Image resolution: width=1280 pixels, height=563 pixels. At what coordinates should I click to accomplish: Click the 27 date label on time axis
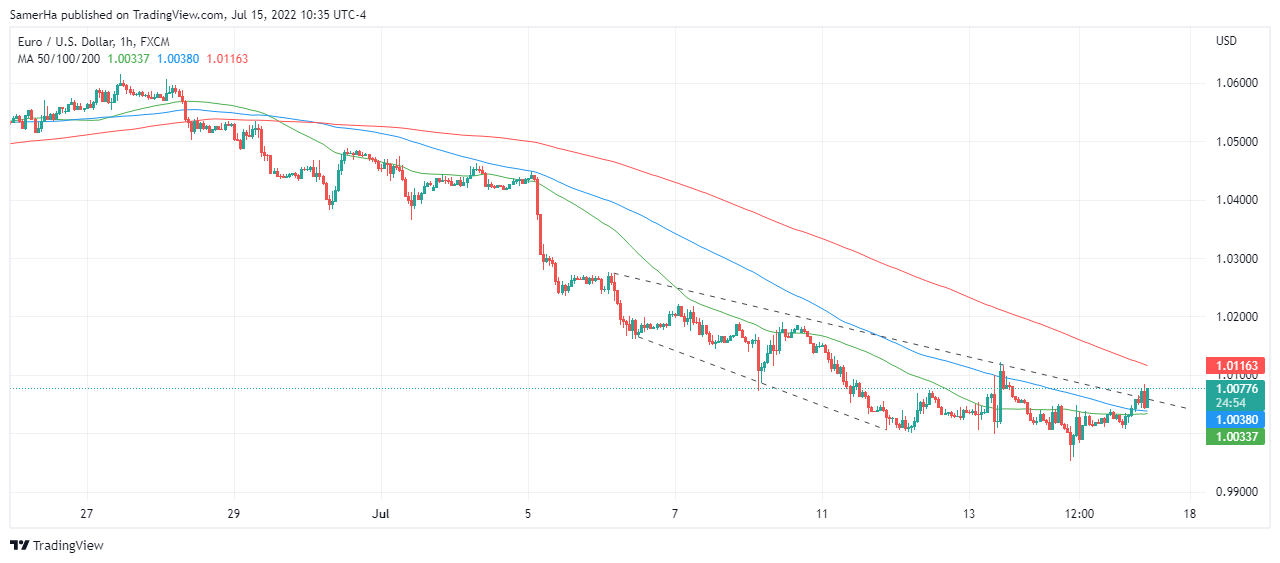[87, 514]
